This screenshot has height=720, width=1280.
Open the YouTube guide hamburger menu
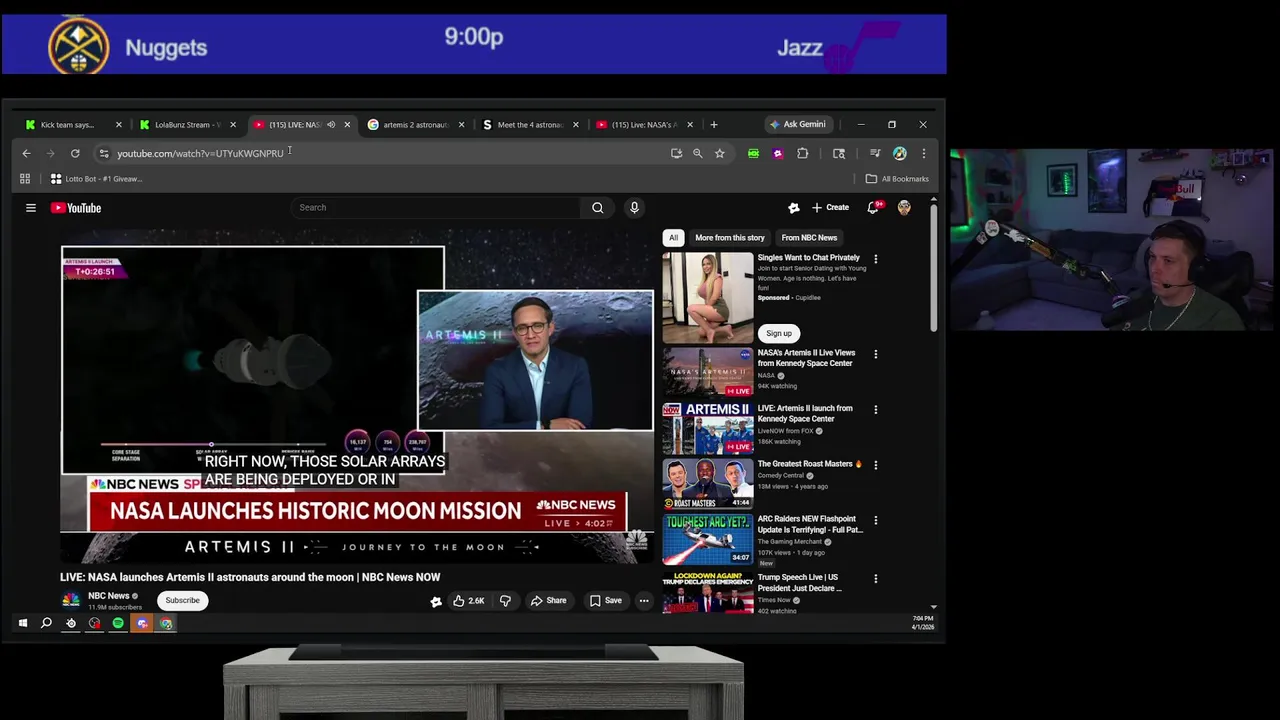point(31,208)
